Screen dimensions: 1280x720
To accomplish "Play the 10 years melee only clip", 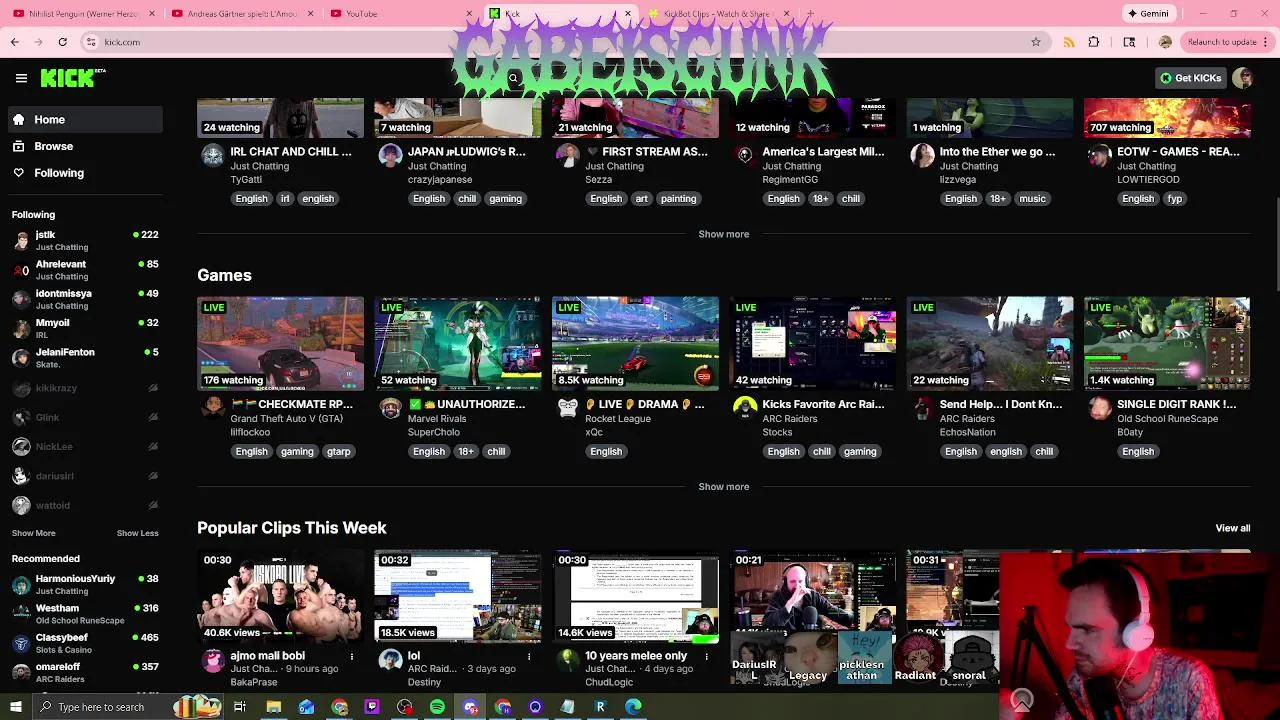I will 635,595.
